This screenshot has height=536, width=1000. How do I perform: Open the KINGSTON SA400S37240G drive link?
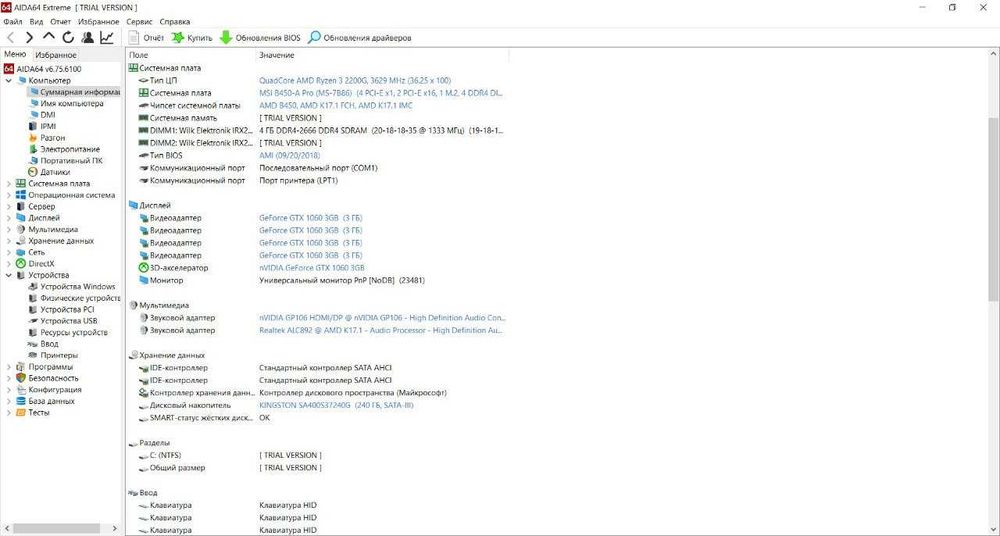click(x=336, y=405)
